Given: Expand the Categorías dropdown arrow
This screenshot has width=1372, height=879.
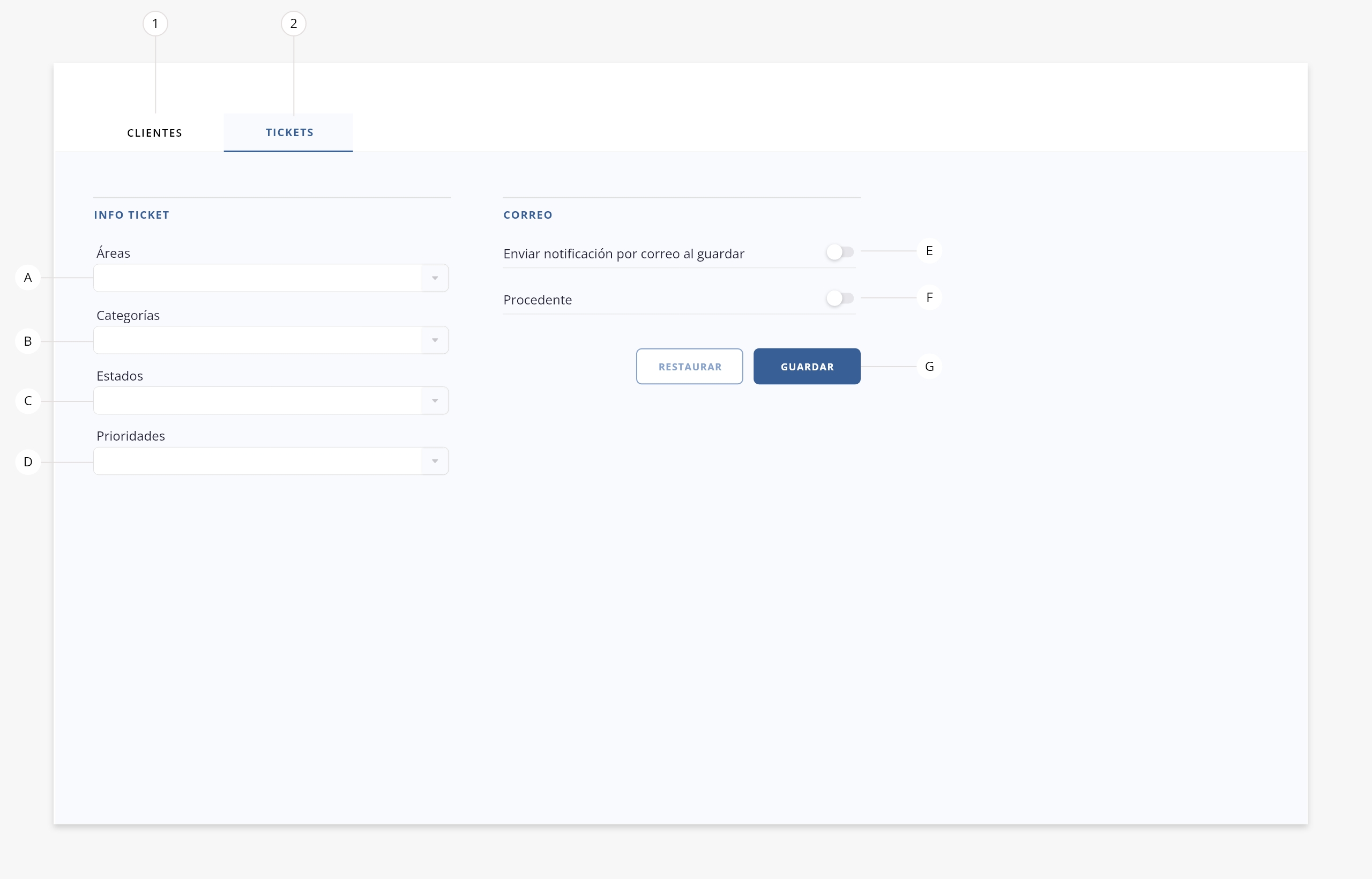Looking at the screenshot, I should pyautogui.click(x=435, y=340).
